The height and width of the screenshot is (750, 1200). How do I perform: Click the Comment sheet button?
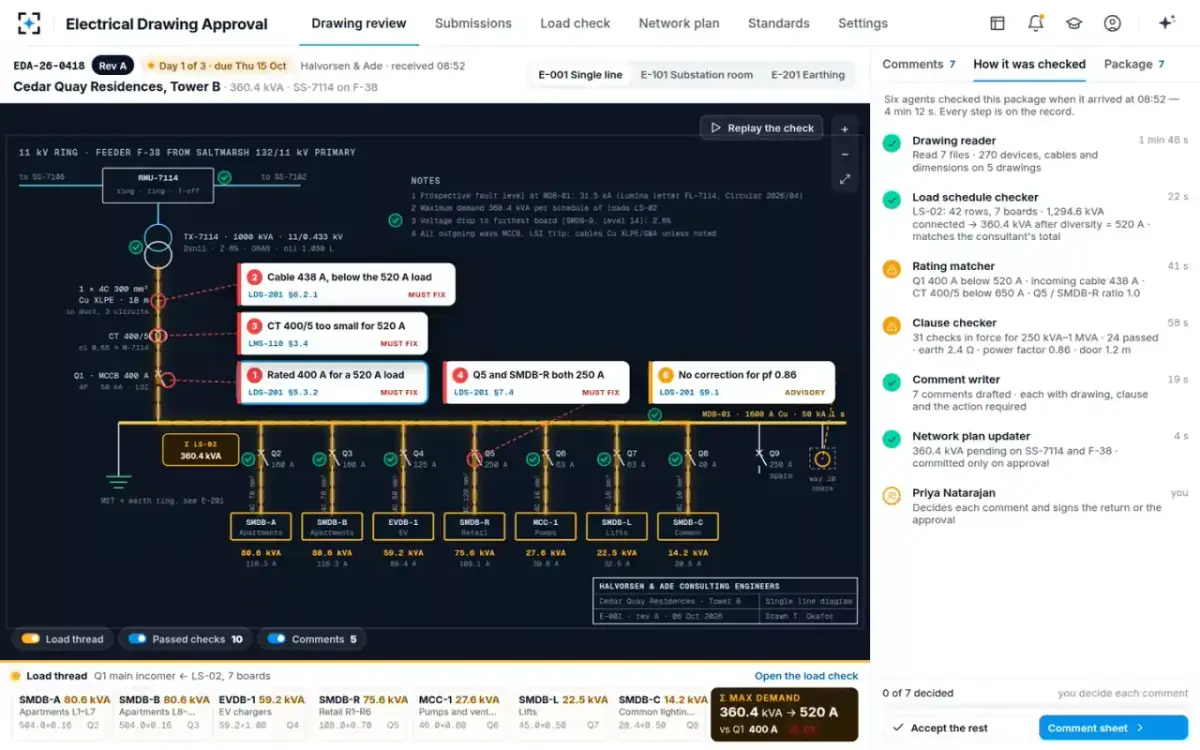1113,728
